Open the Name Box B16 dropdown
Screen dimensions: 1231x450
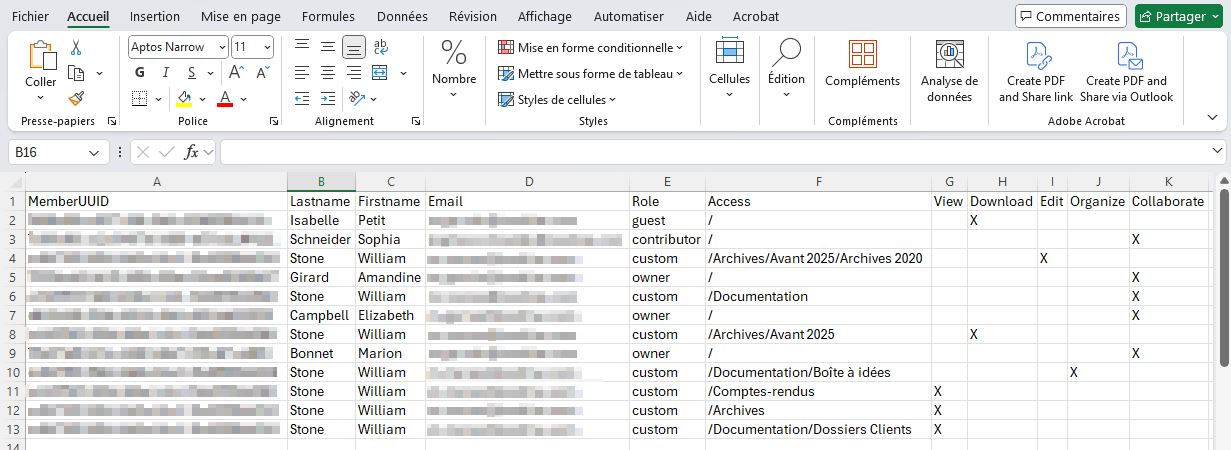(x=93, y=152)
